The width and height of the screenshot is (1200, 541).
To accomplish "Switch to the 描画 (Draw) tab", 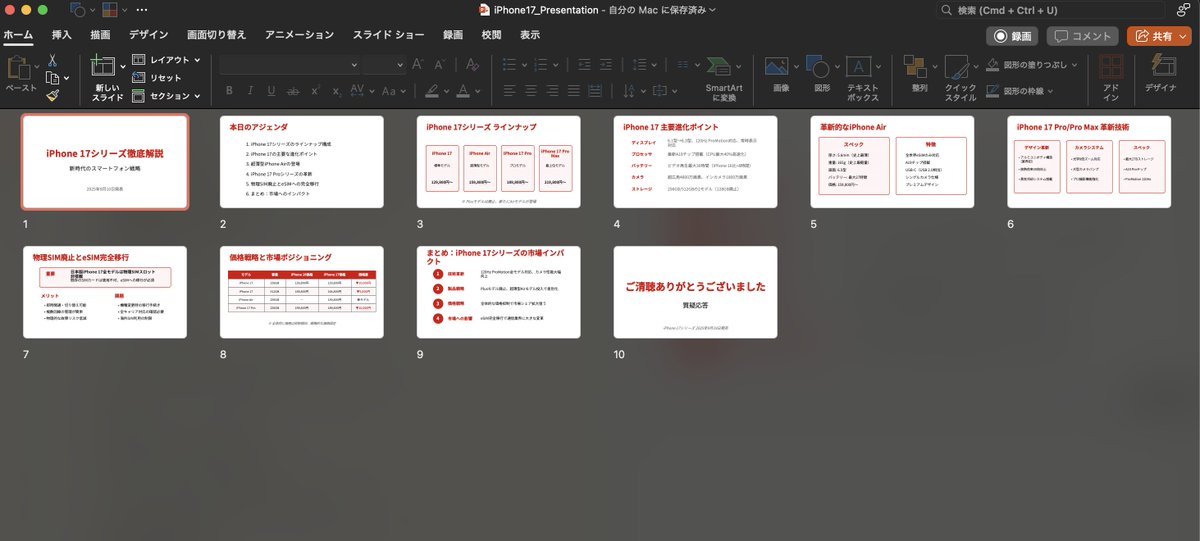I will pyautogui.click(x=100, y=35).
